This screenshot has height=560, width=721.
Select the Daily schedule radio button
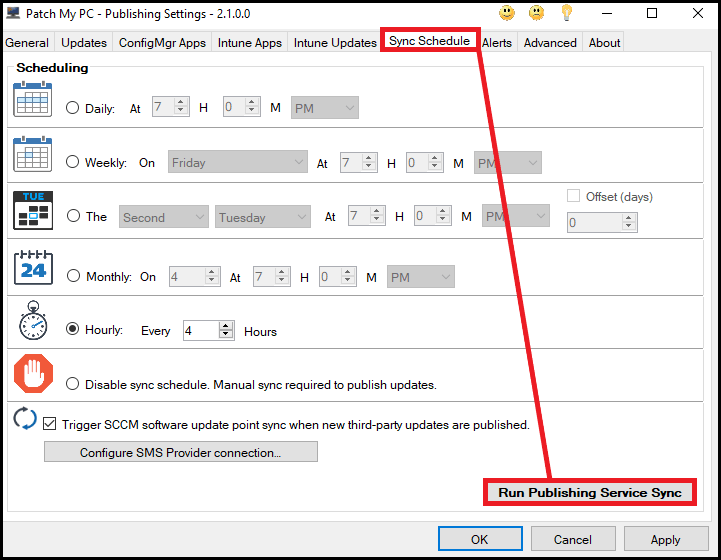(72, 108)
